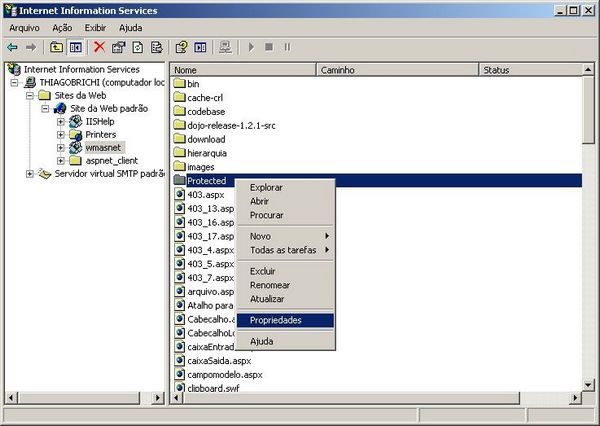600x426 pixels.
Task: Click the bin folder icon
Action: (x=179, y=83)
